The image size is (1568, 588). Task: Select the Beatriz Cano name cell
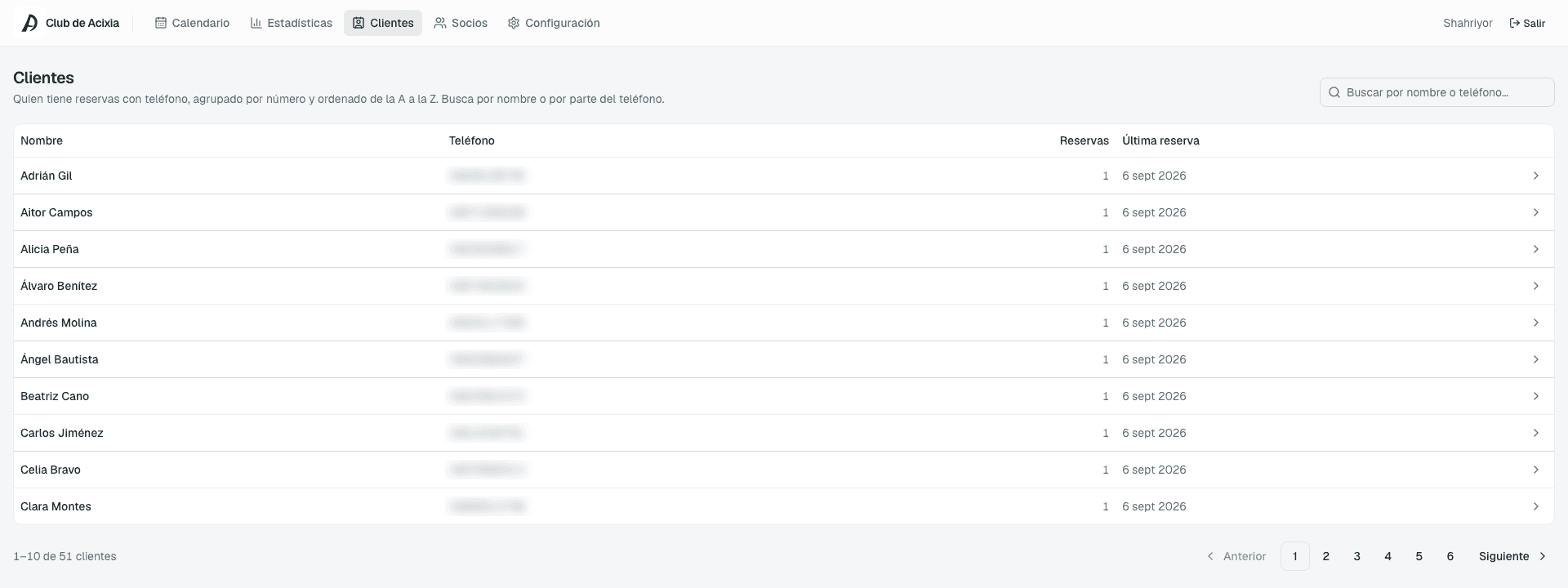(x=55, y=396)
